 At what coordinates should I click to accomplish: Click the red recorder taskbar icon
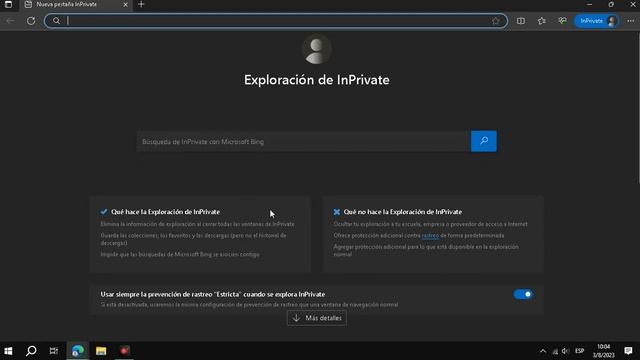[124, 351]
